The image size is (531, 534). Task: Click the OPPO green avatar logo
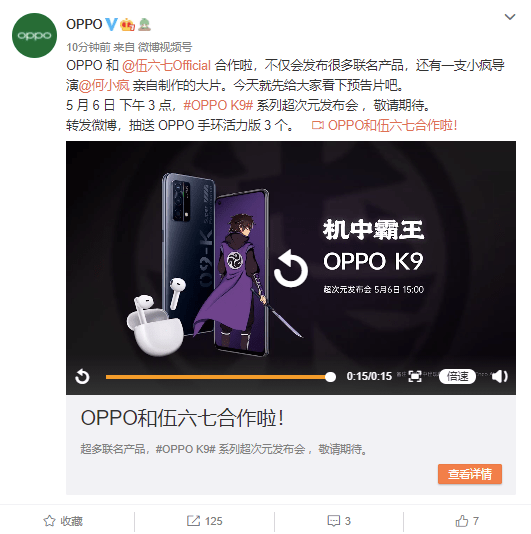(x=34, y=35)
